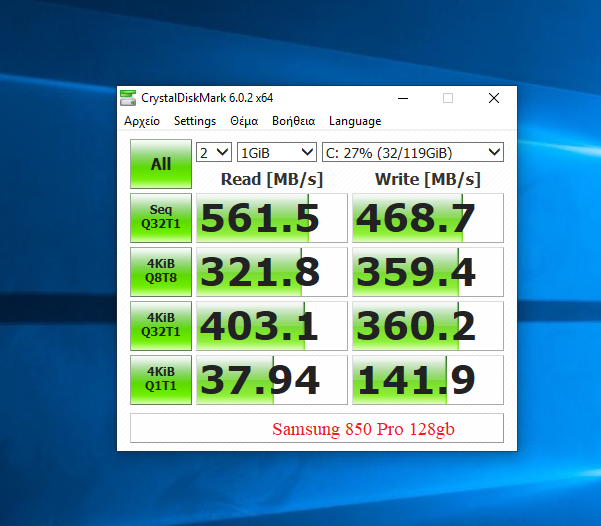Screen dimensions: 601x526
Task: Click the Samsung 850 Pro 128gb comment field
Action: click(x=317, y=428)
